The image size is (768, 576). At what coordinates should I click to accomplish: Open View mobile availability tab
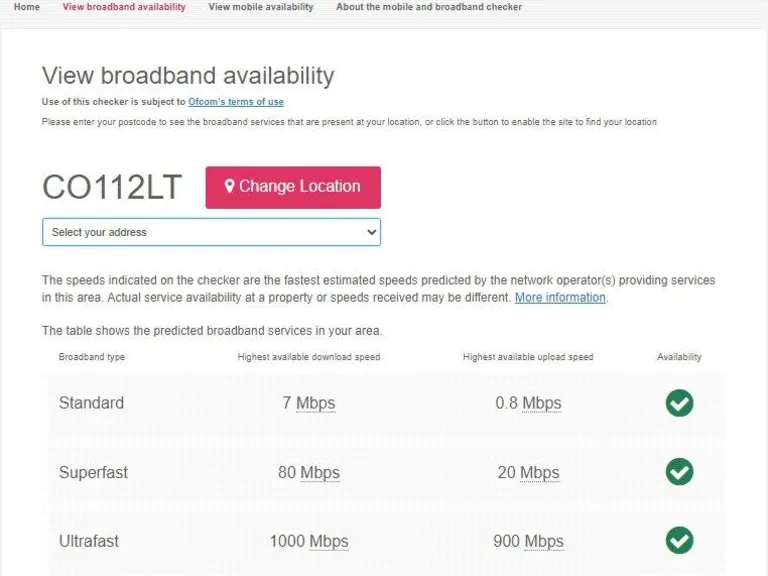260,7
